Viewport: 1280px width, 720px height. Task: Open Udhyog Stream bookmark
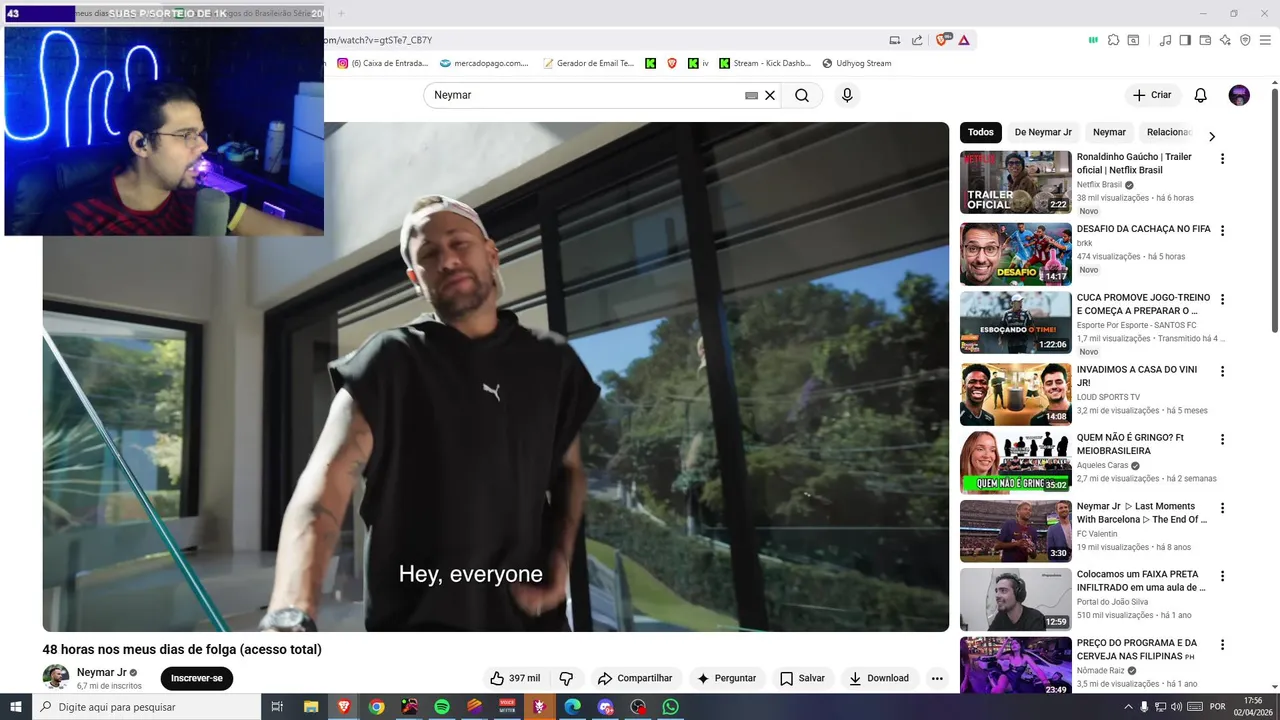point(857,63)
